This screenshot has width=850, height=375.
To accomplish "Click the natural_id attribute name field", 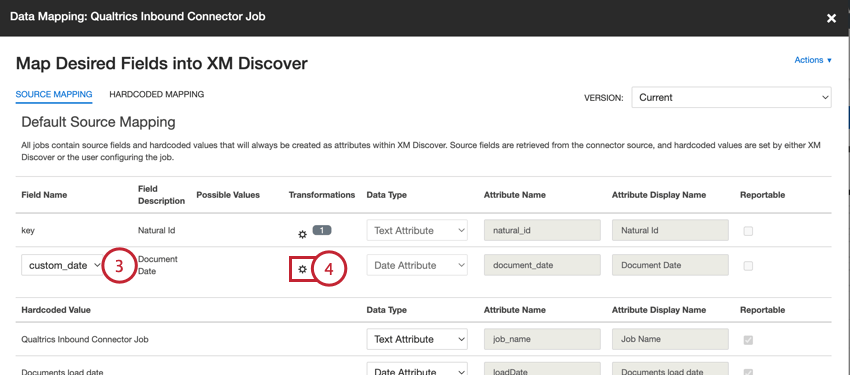I will click(x=542, y=230).
